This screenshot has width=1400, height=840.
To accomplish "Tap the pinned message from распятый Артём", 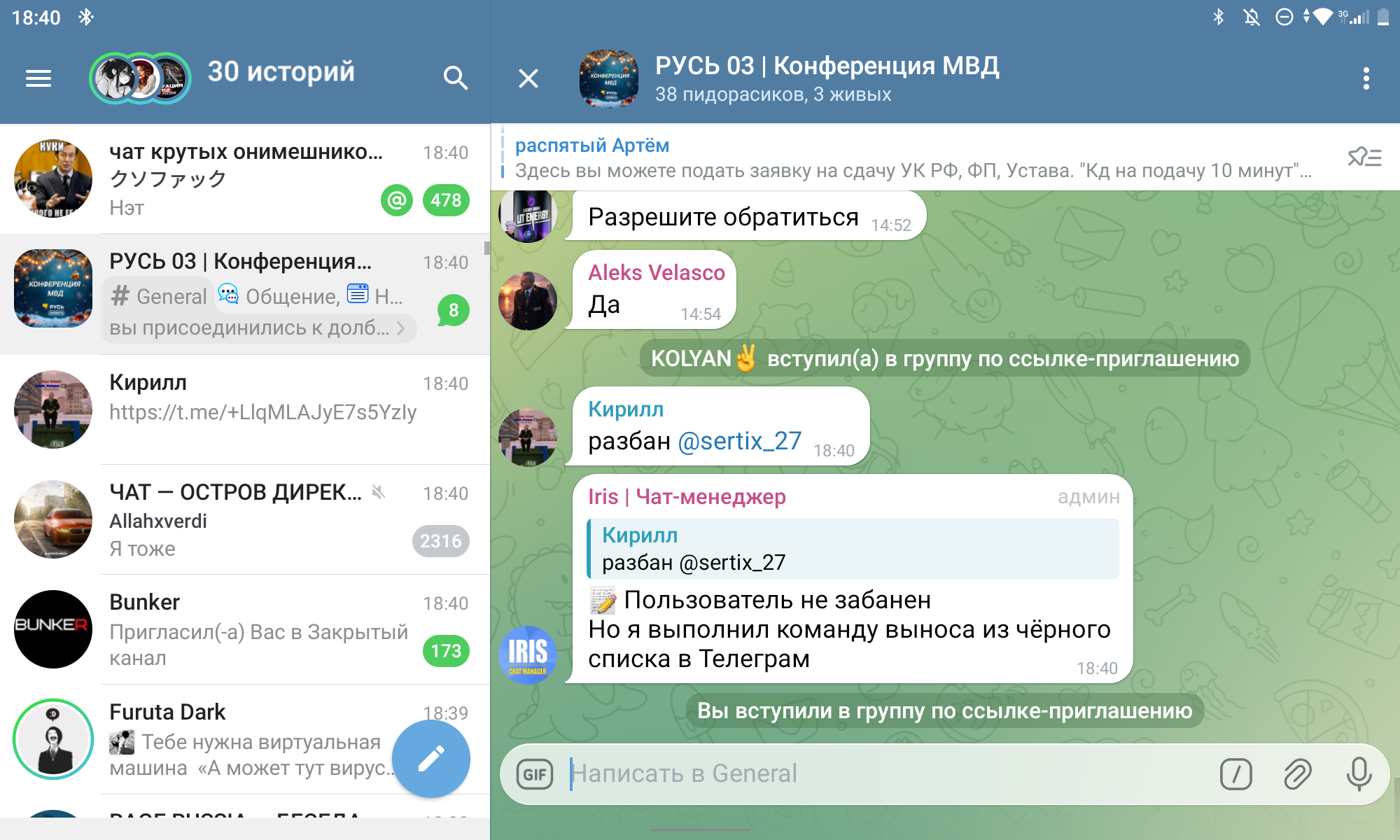I will pos(910,158).
